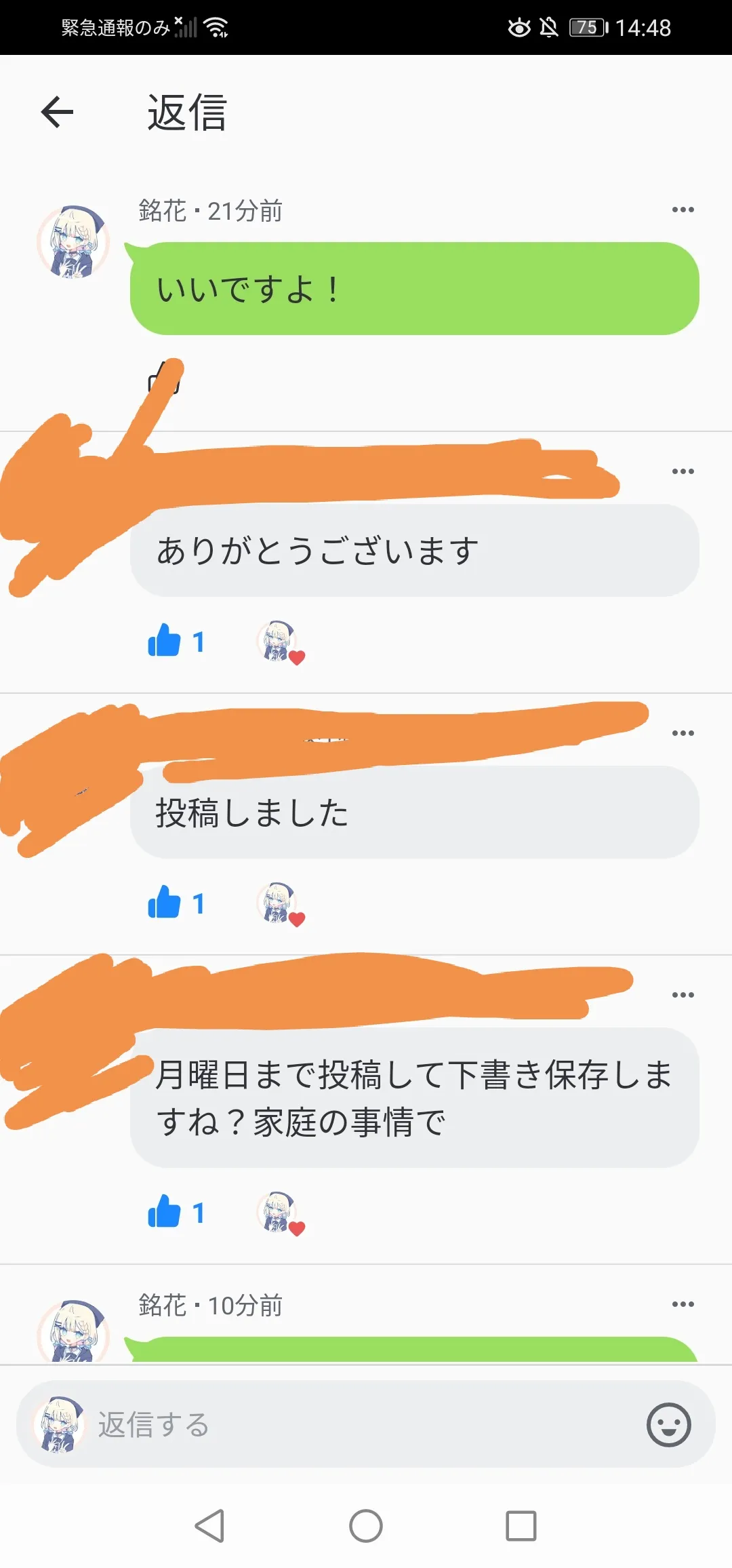The height and width of the screenshot is (1568, 732).
Task: Tap the Android home button
Action: coord(366,1526)
